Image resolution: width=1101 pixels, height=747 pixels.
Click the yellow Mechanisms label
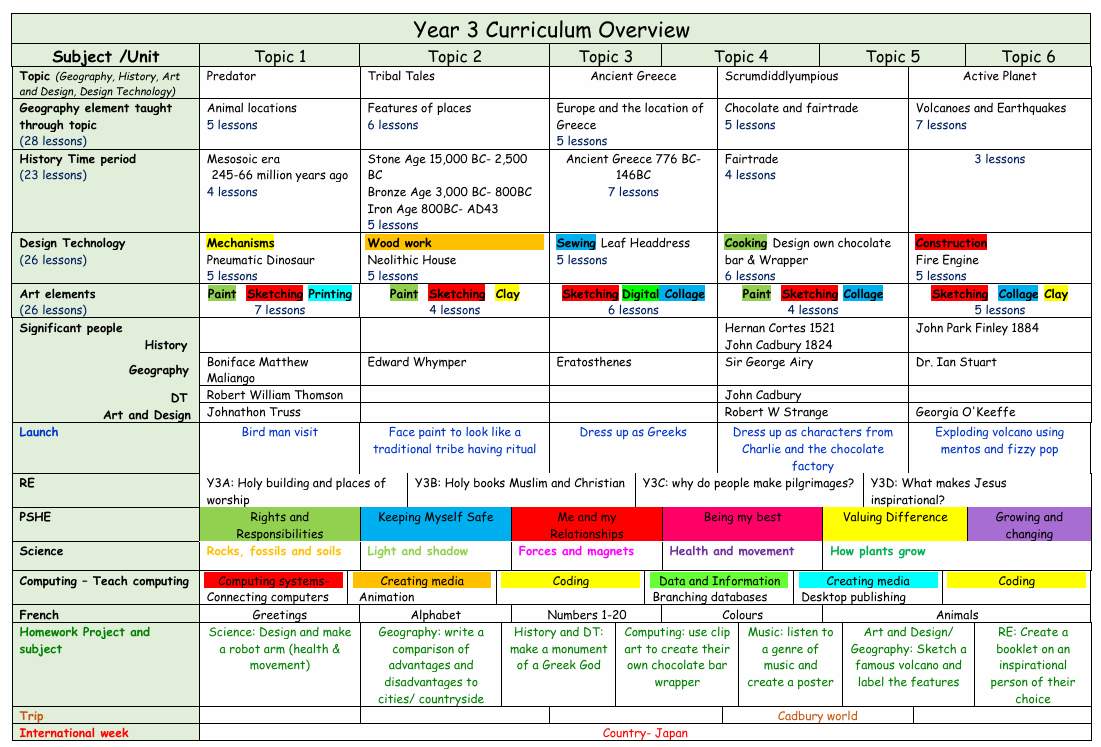click(x=240, y=243)
